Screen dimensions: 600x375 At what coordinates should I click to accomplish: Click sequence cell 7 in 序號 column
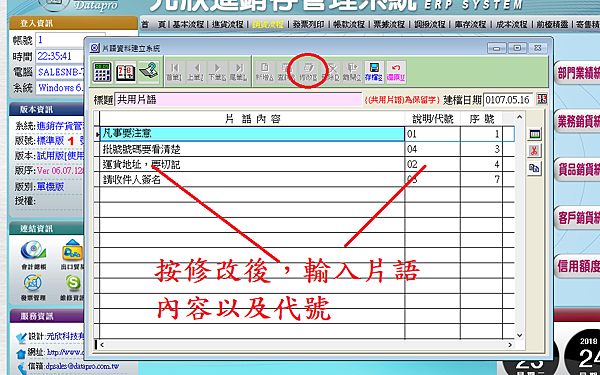tap(481, 179)
